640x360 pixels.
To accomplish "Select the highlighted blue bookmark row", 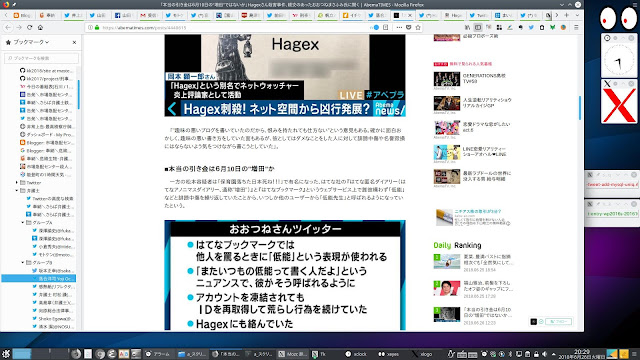I will [39, 278].
